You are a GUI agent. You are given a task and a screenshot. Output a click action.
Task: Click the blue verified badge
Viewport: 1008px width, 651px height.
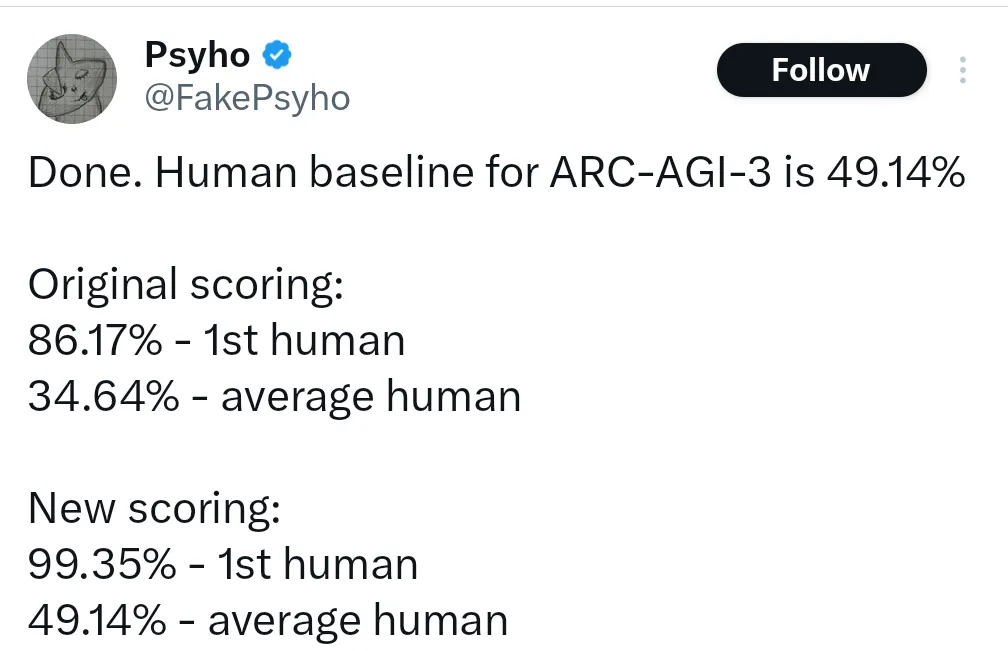click(x=276, y=56)
